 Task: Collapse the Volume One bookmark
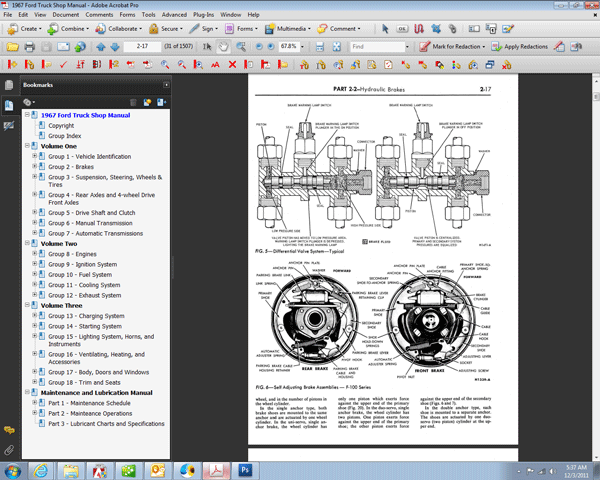point(27,146)
